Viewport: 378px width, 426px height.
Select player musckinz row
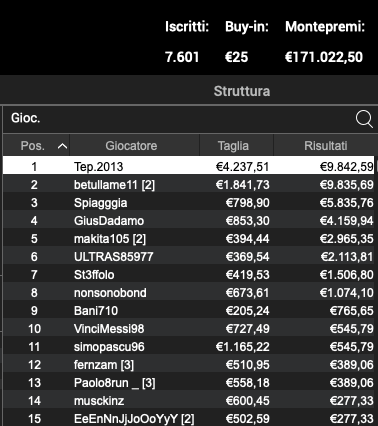(189, 400)
